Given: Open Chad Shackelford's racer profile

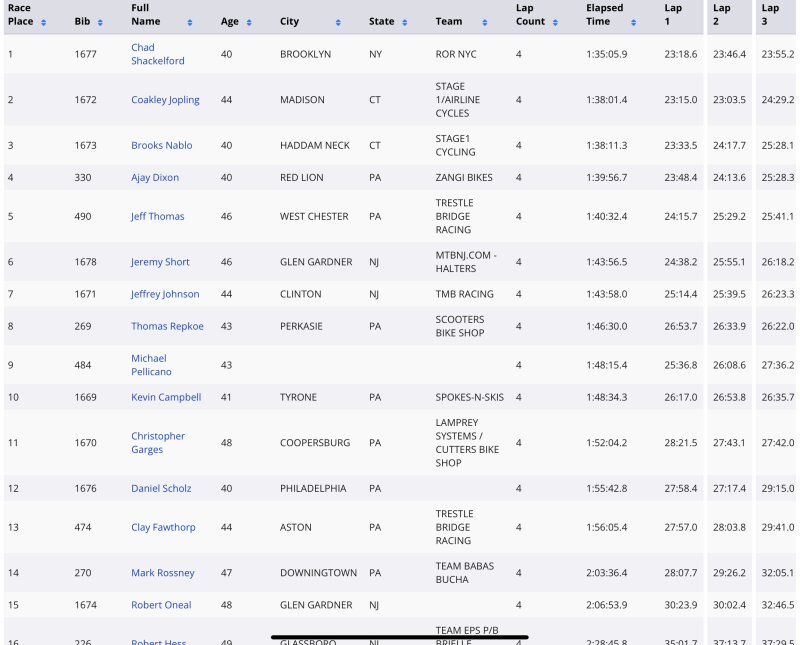Looking at the screenshot, I should point(157,54).
